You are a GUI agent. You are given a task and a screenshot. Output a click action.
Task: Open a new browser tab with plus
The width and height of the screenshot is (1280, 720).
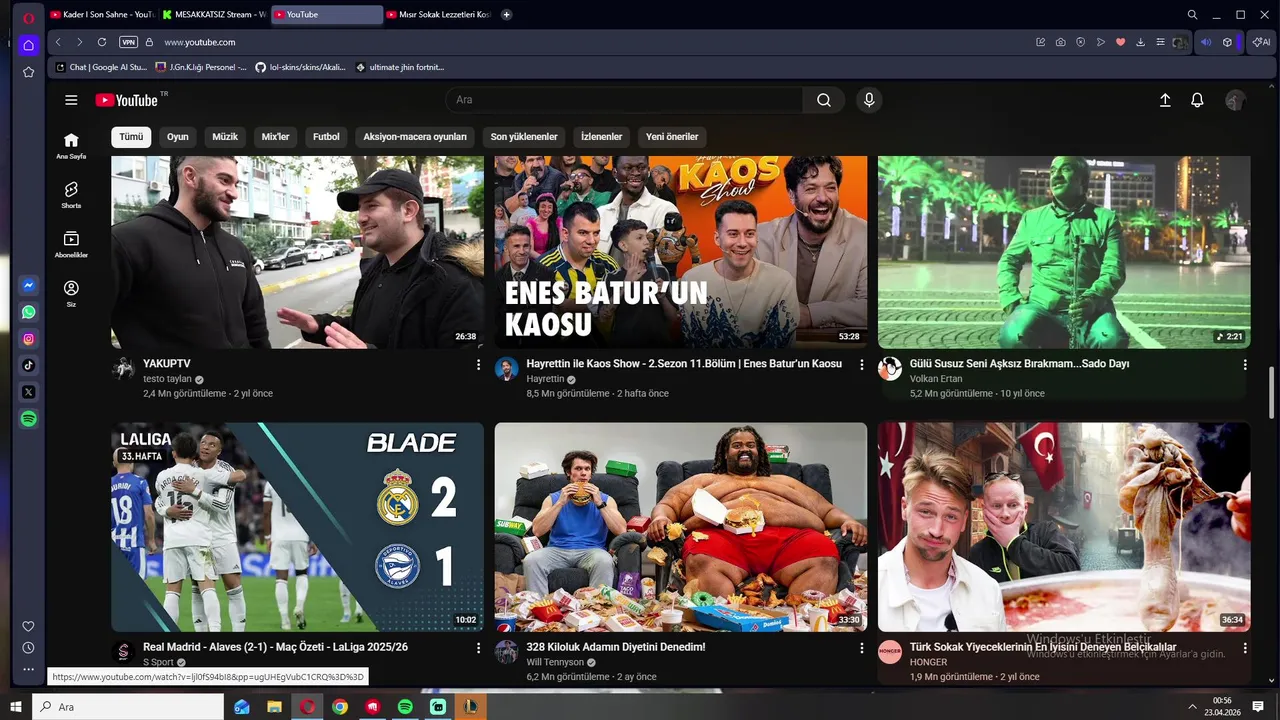(x=506, y=15)
